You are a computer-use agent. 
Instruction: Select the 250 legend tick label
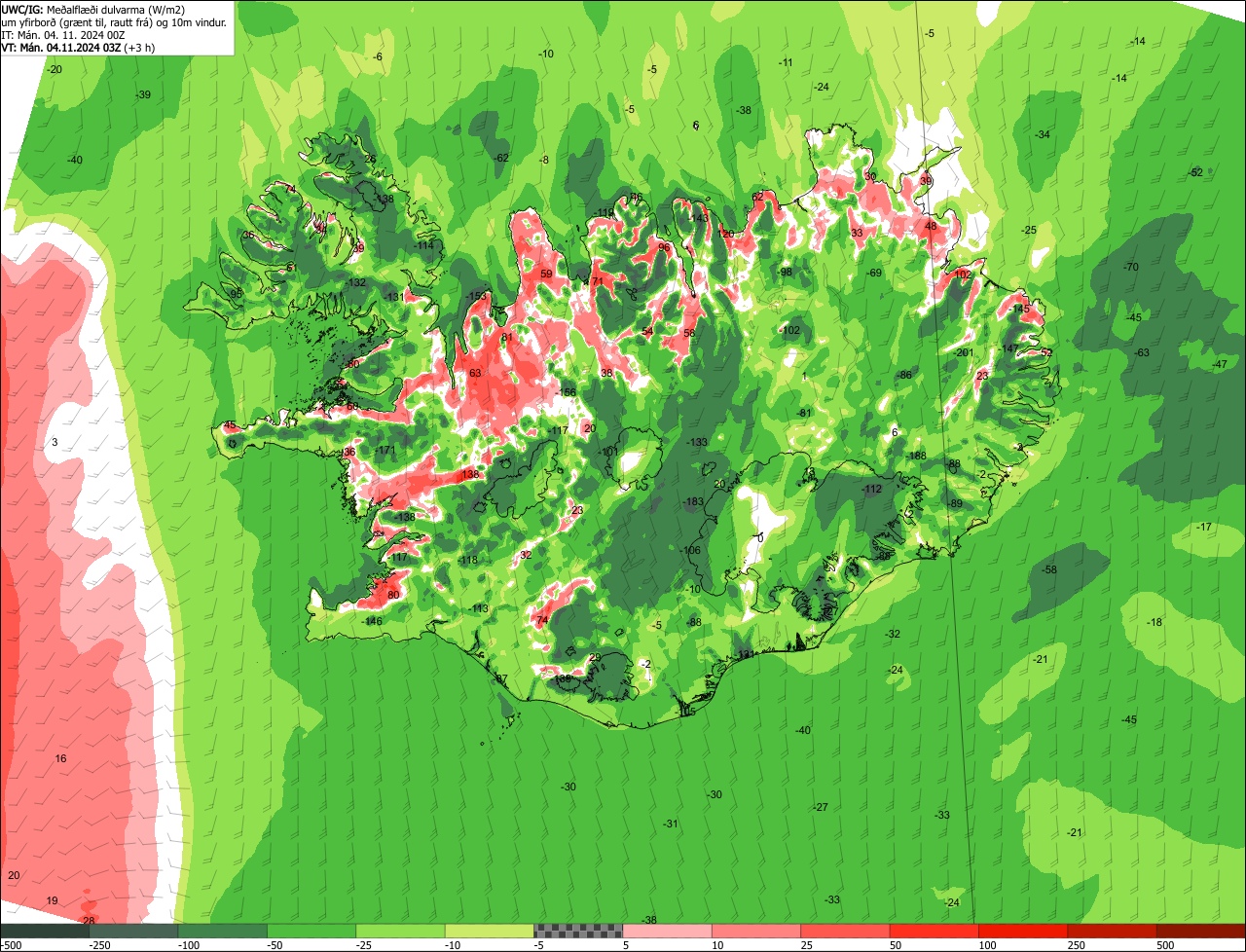(x=1077, y=944)
